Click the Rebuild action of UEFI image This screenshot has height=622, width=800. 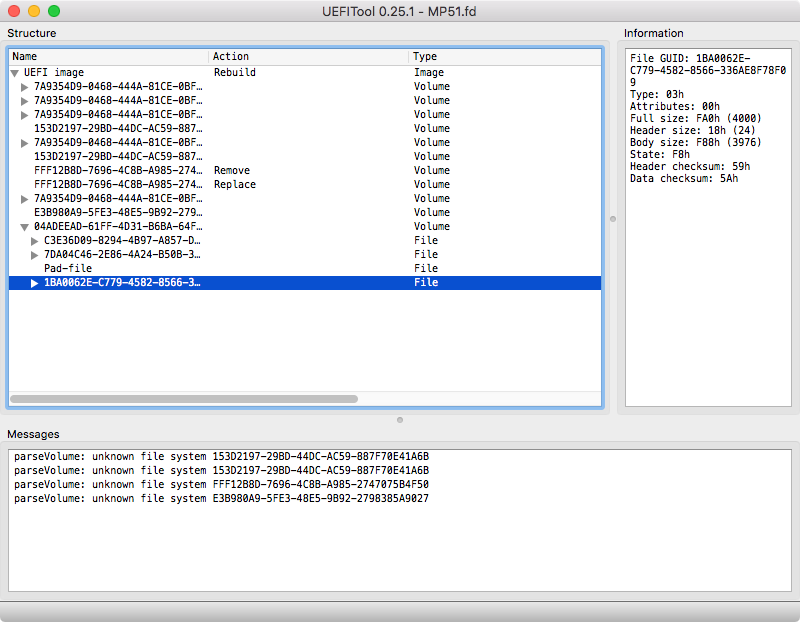click(235, 72)
